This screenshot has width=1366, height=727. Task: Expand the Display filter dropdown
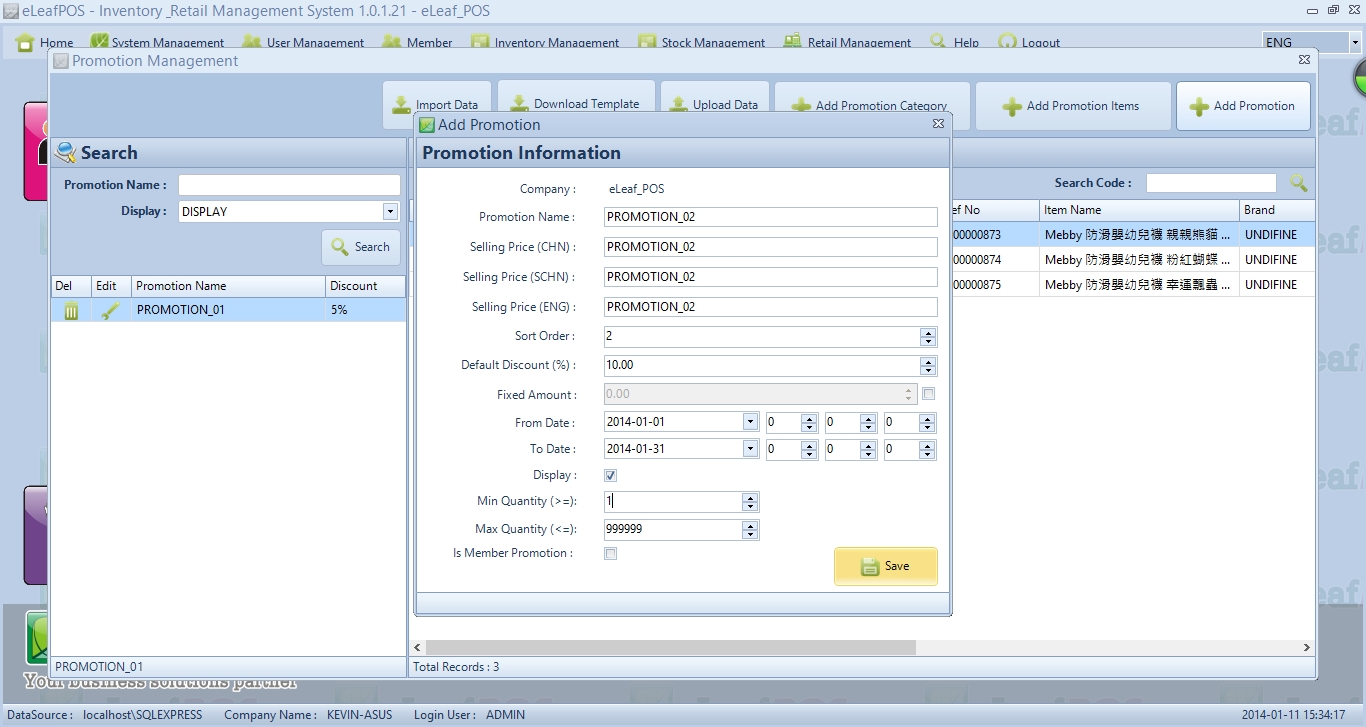pos(390,212)
